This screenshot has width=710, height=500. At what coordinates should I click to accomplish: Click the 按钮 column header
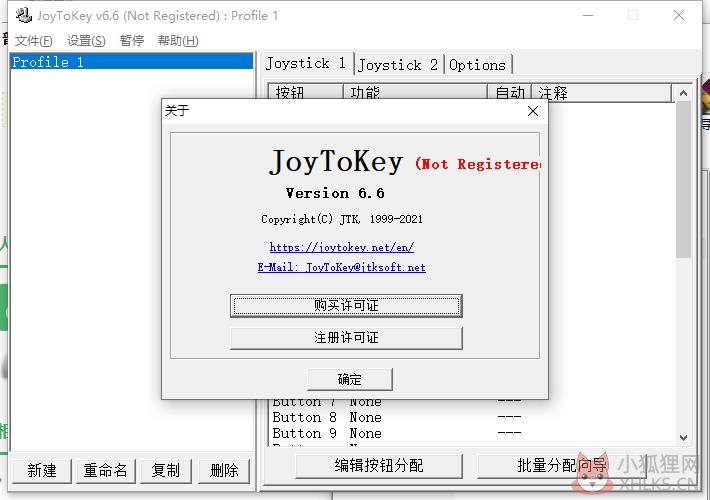[x=305, y=92]
